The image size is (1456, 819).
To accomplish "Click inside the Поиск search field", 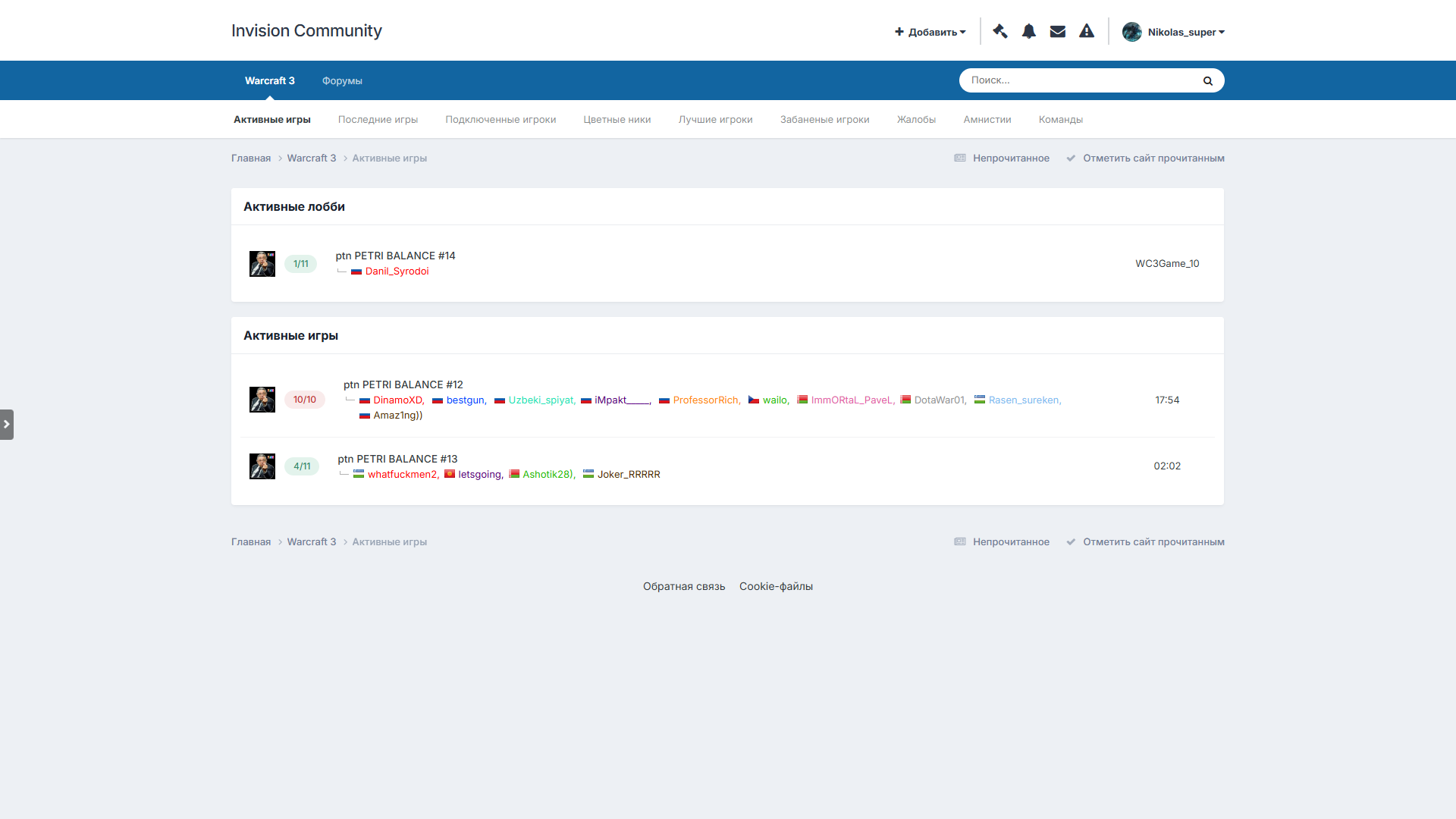I will tap(1077, 80).
